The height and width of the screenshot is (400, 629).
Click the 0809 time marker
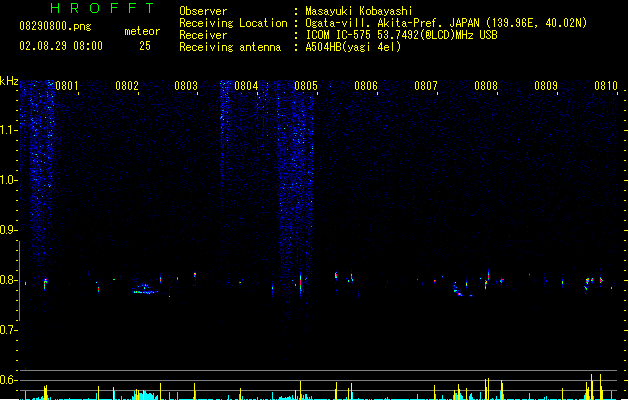tap(546, 85)
